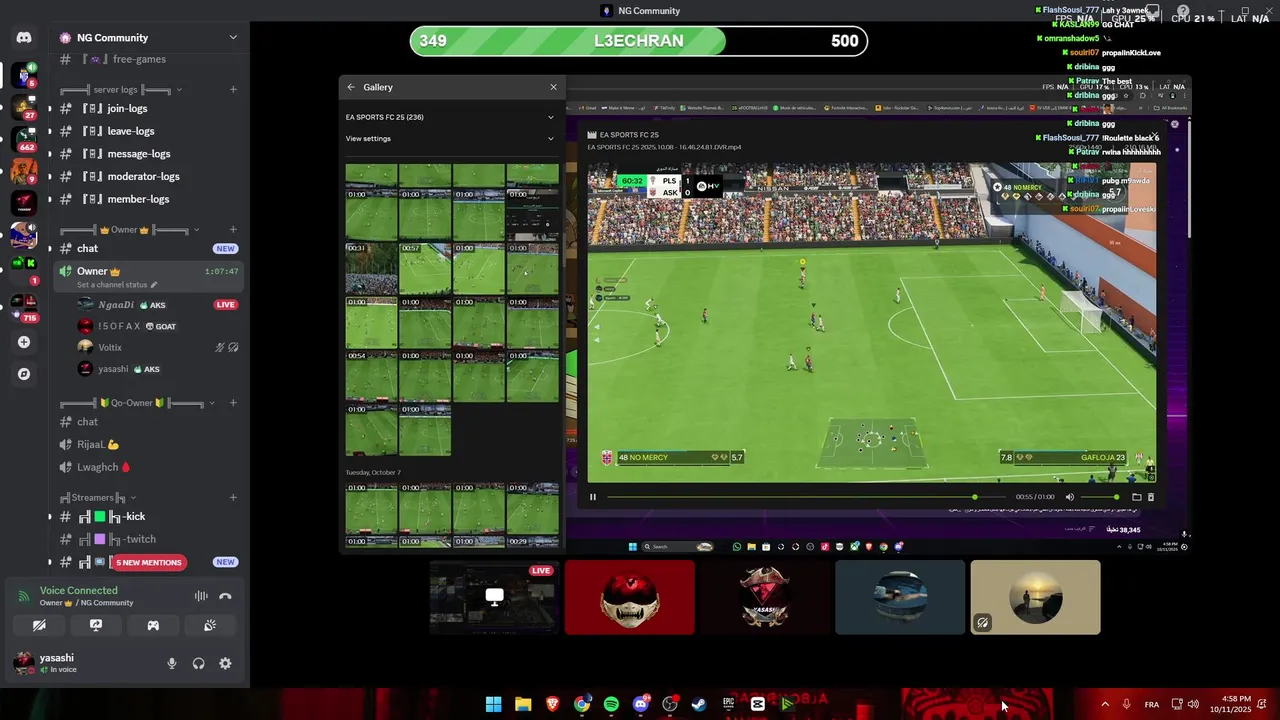Toggle noise suppression waveform icon
This screenshot has width=1280, height=720.
coord(201,596)
